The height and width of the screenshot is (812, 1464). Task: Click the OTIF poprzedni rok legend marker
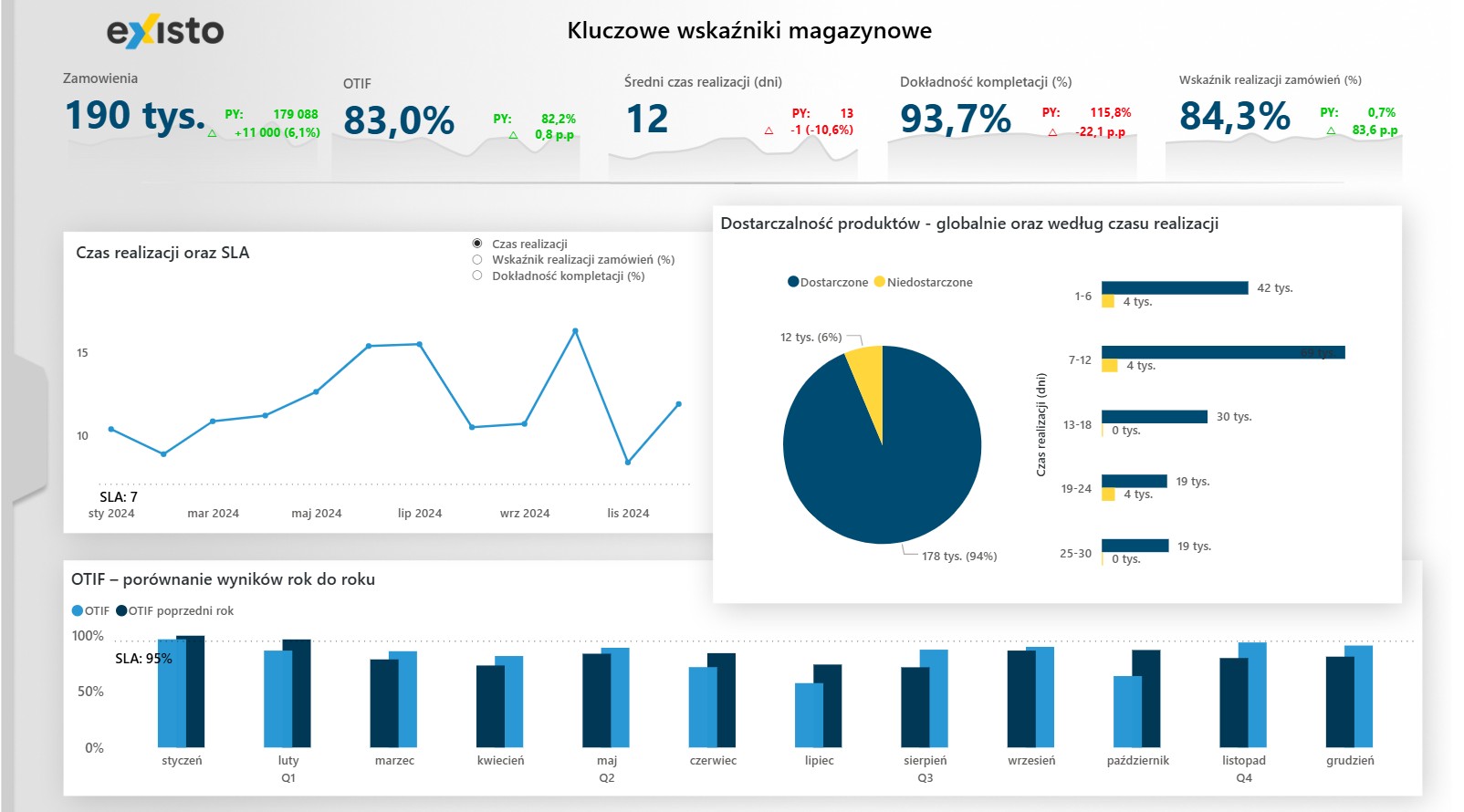[121, 611]
